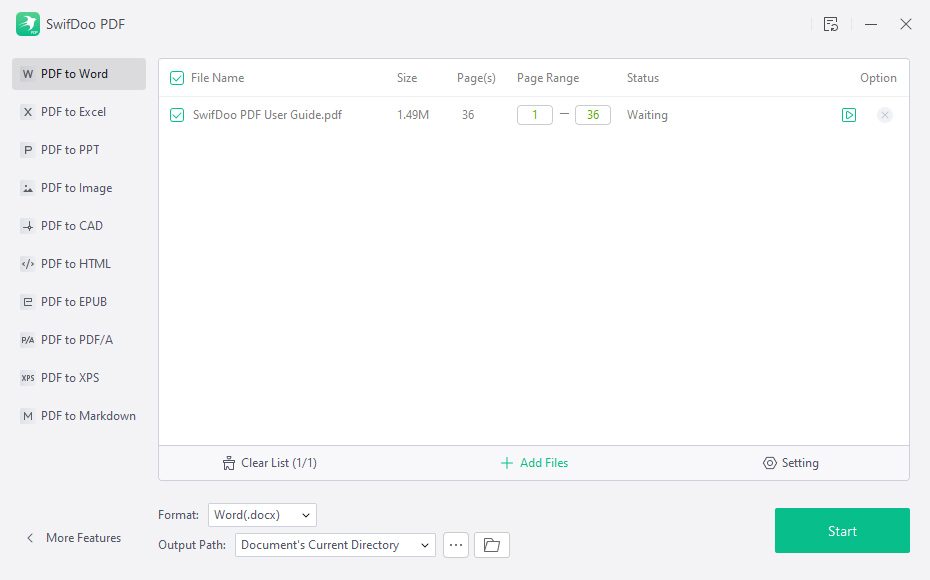
Task: Switch to PDF to HTML
Action: coord(79,264)
